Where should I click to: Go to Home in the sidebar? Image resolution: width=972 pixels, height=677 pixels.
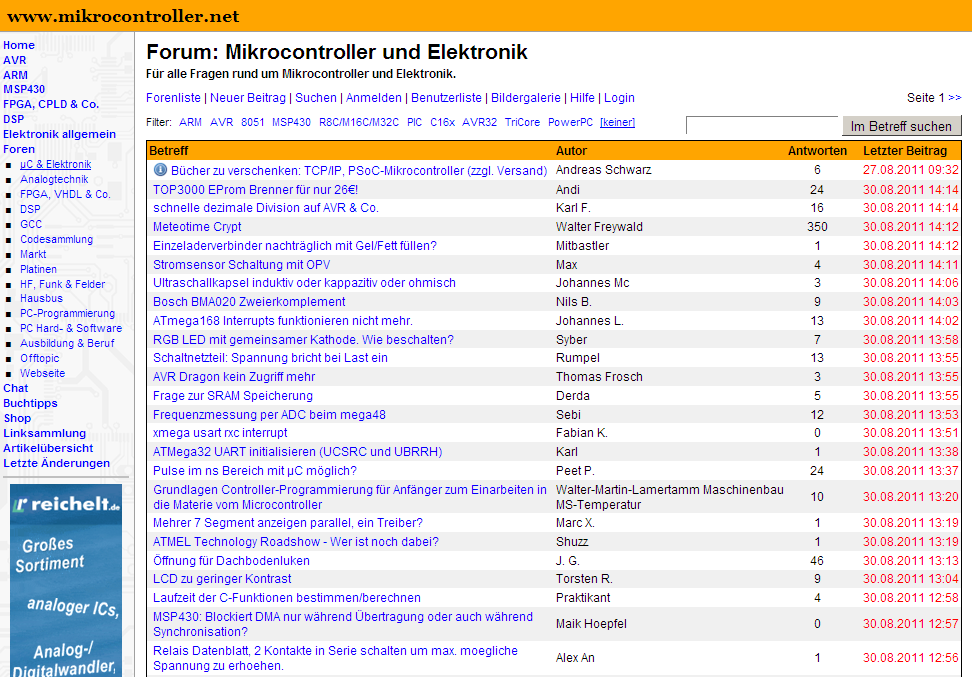19,45
